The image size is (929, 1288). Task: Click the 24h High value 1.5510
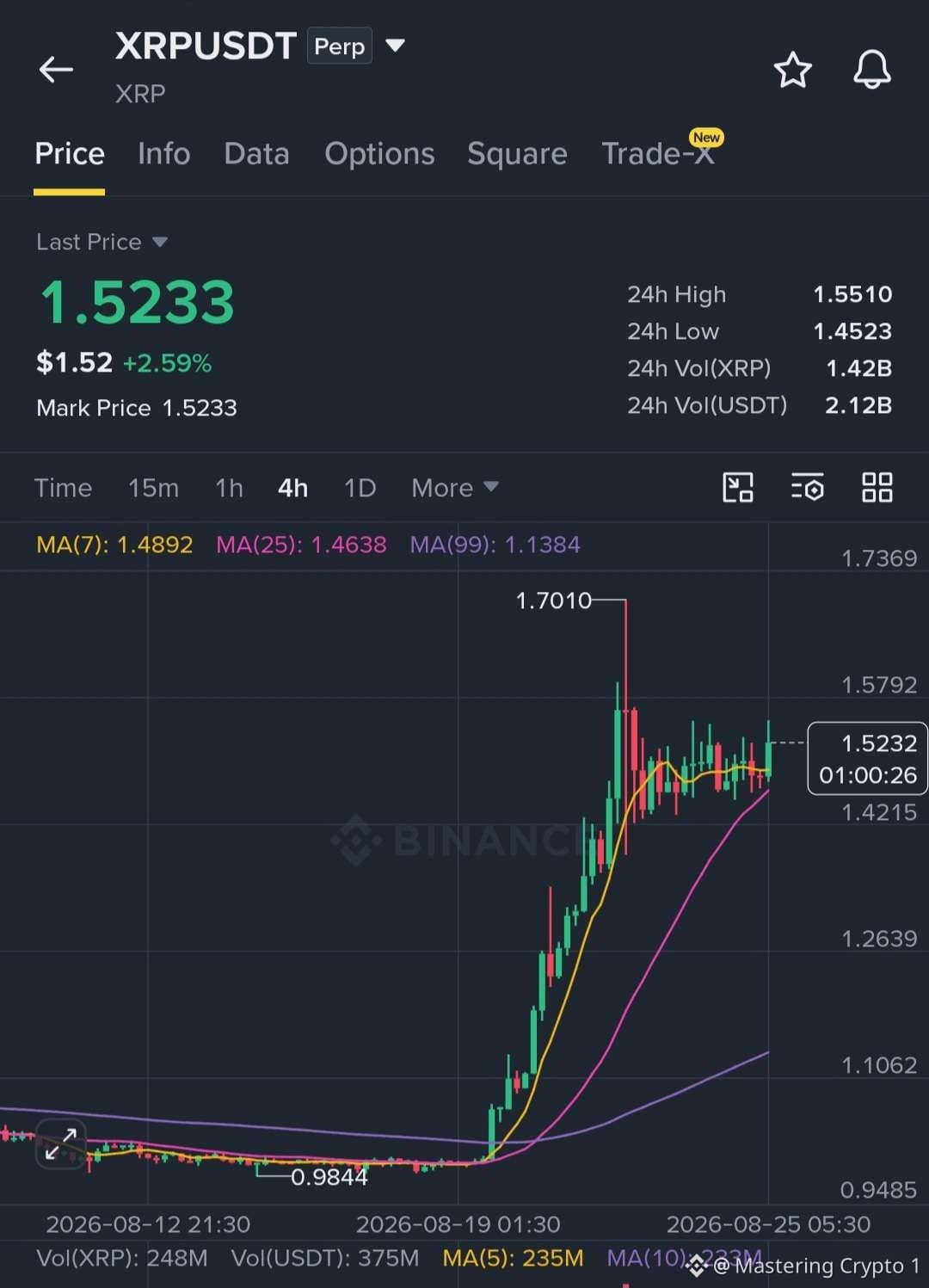click(x=852, y=294)
